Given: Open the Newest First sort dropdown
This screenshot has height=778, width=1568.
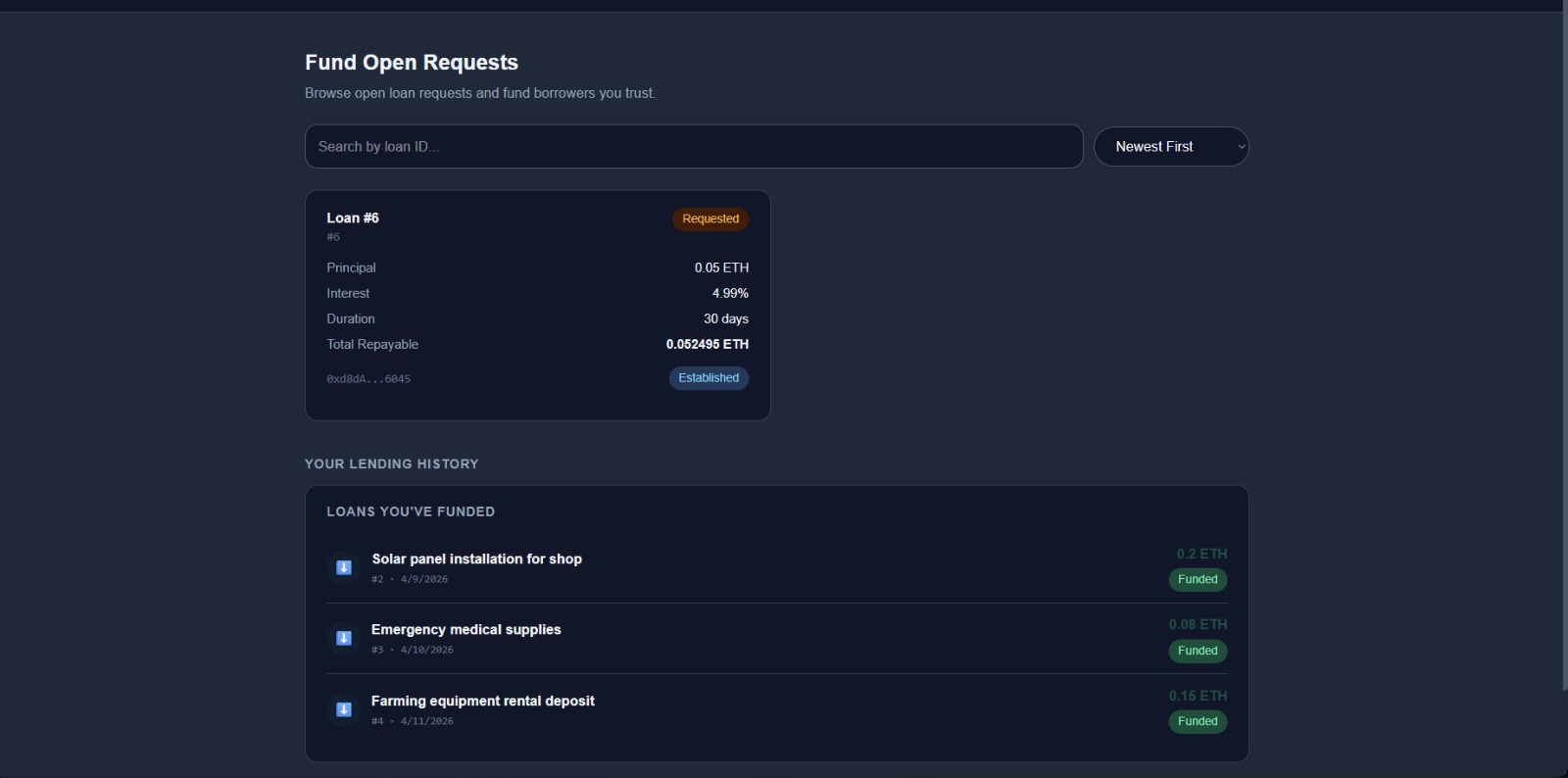Looking at the screenshot, I should 1170,147.
